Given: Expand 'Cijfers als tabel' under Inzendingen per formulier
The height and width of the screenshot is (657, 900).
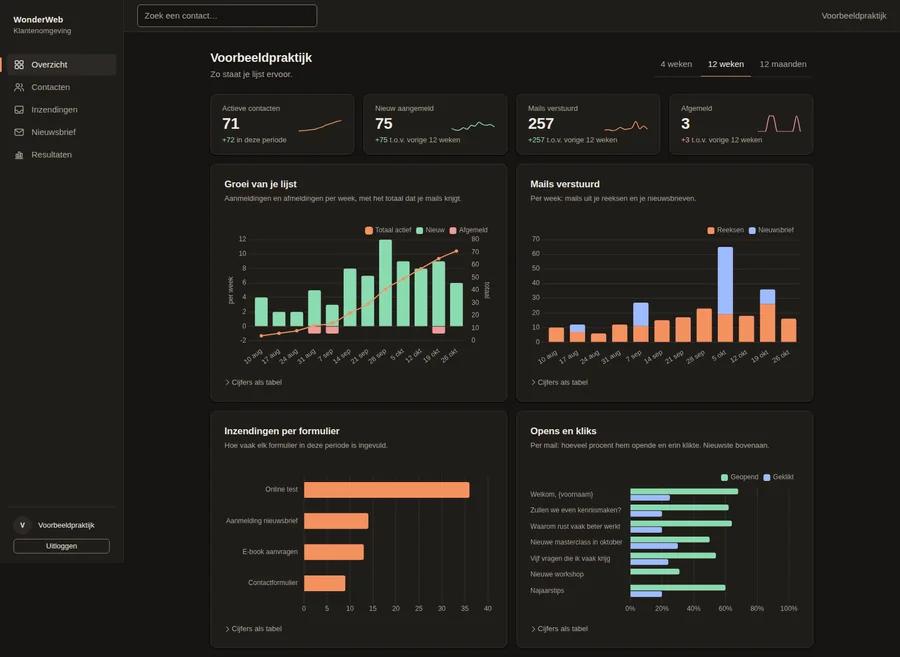Looking at the screenshot, I should pos(253,629).
